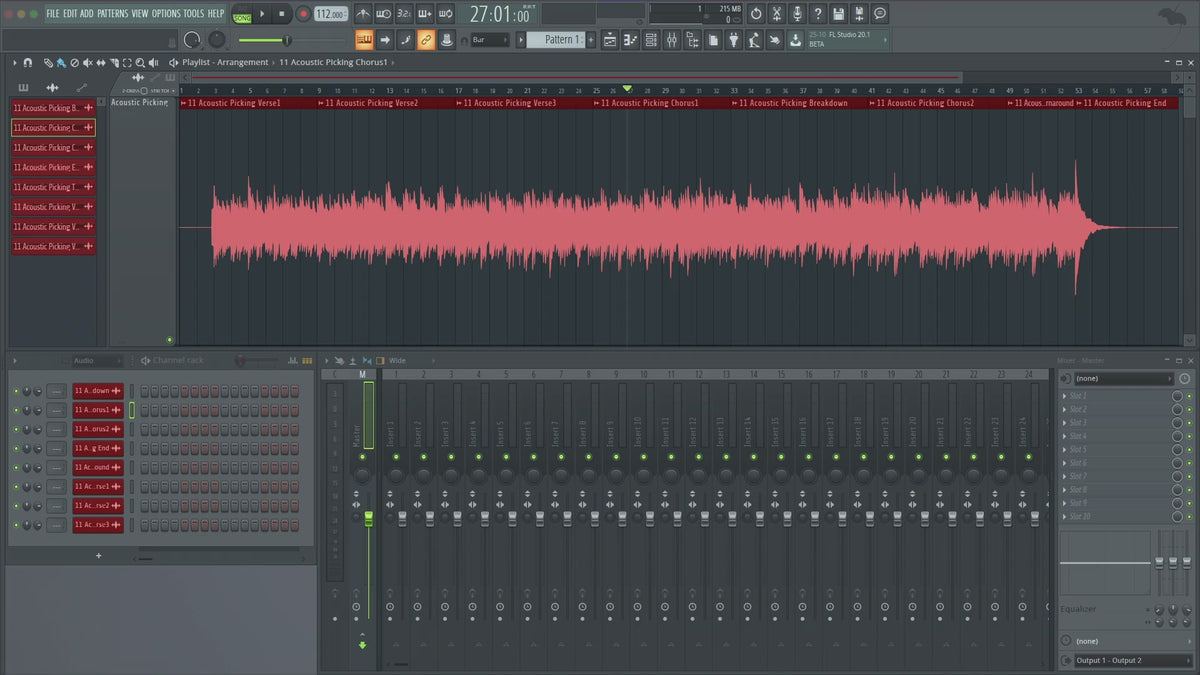Image resolution: width=1200 pixels, height=675 pixels.
Task: Open the help question mark icon
Action: click(818, 14)
